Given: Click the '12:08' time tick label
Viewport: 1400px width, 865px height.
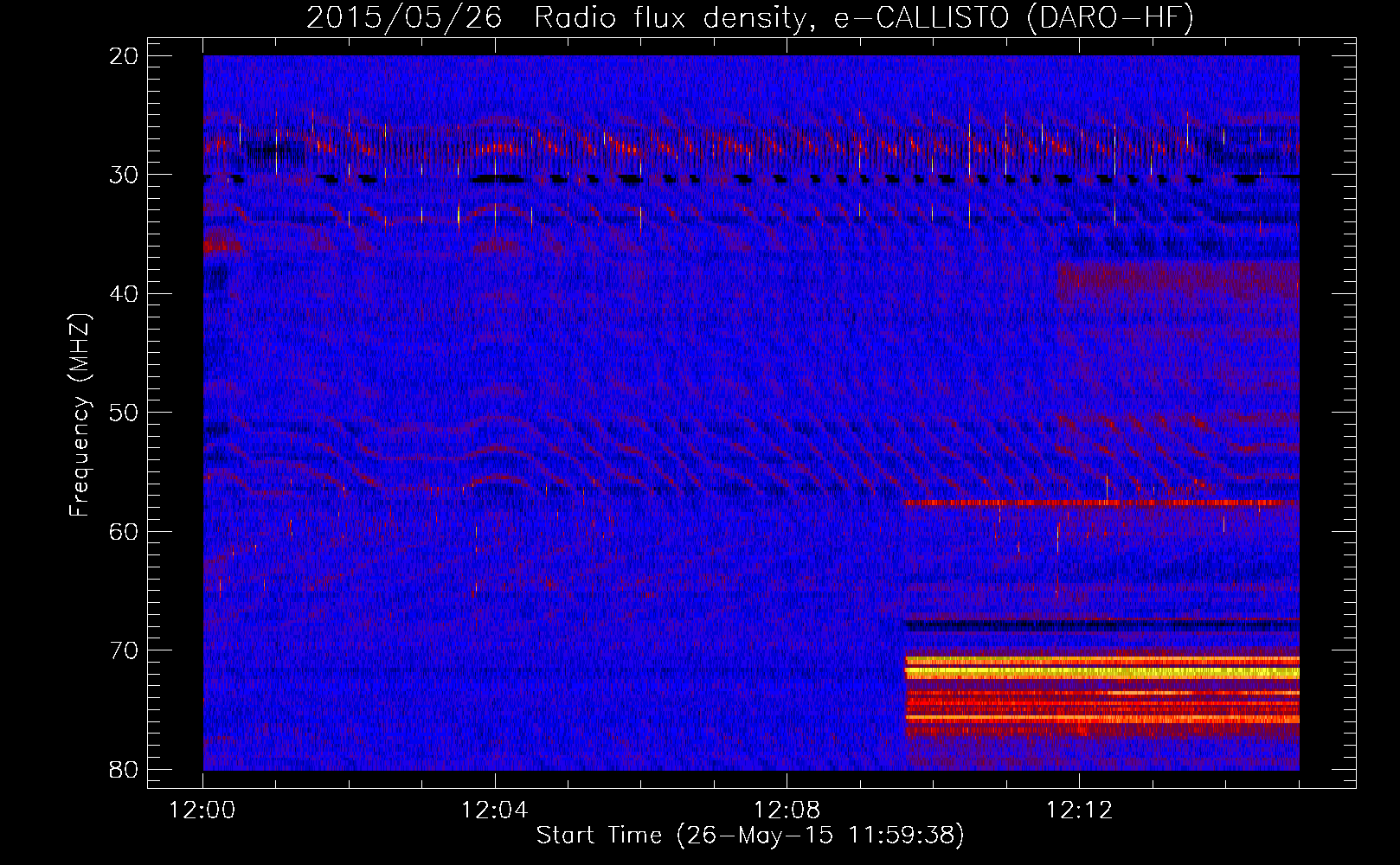Looking at the screenshot, I should tap(787, 811).
